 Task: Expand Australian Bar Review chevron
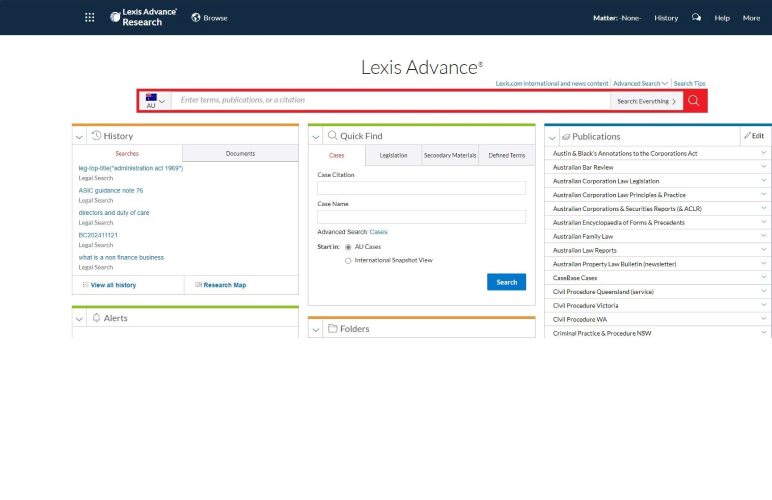763,167
